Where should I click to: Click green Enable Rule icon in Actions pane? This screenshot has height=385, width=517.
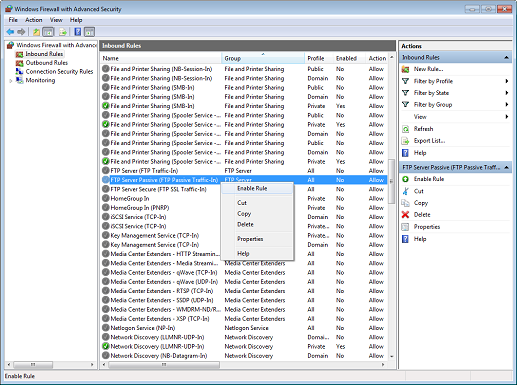pyautogui.click(x=405, y=179)
